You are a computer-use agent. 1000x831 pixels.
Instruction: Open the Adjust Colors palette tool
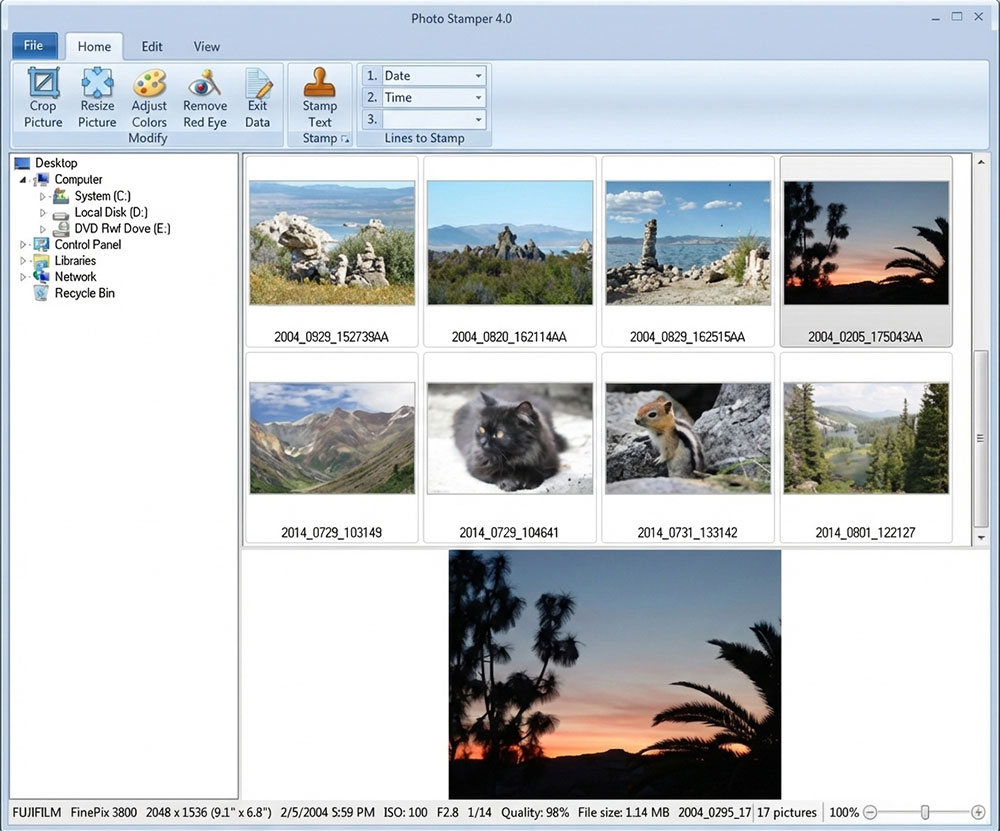click(x=149, y=98)
